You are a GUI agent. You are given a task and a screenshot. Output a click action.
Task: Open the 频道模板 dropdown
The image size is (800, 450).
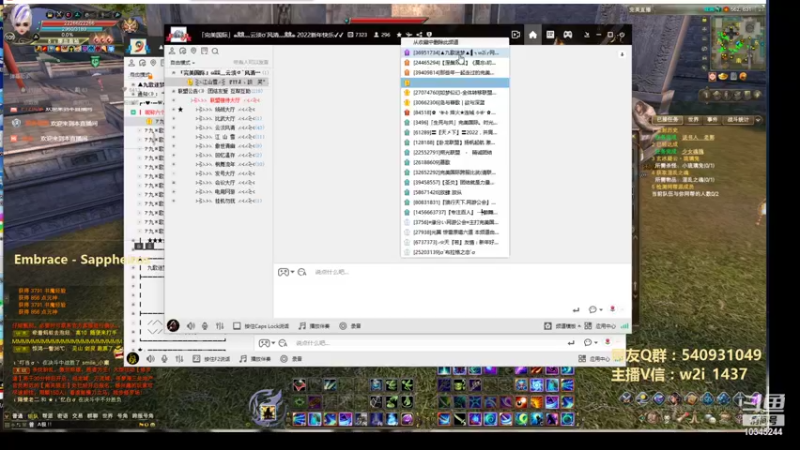tap(562, 326)
